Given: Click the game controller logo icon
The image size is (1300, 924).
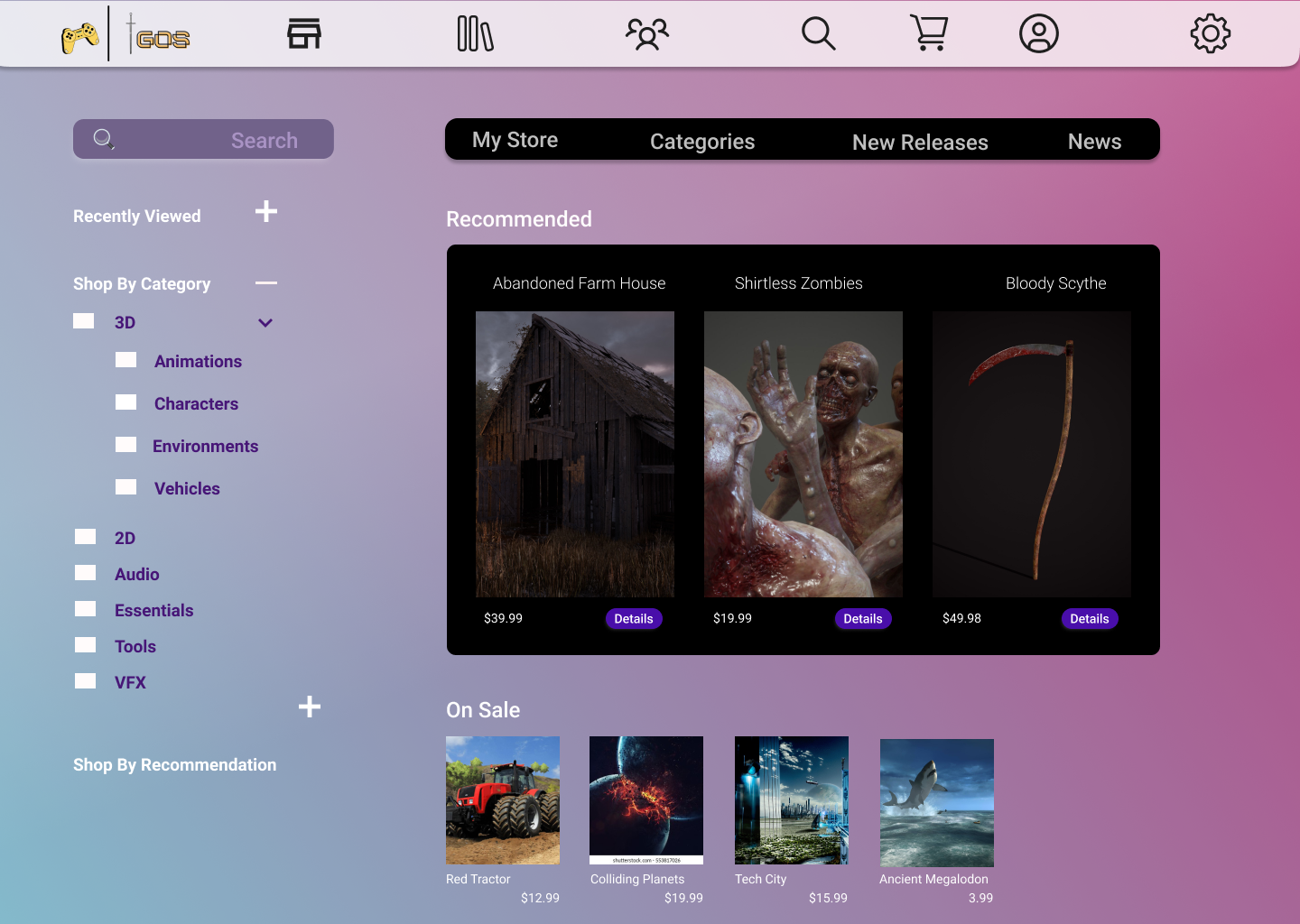Looking at the screenshot, I should coord(80,38).
